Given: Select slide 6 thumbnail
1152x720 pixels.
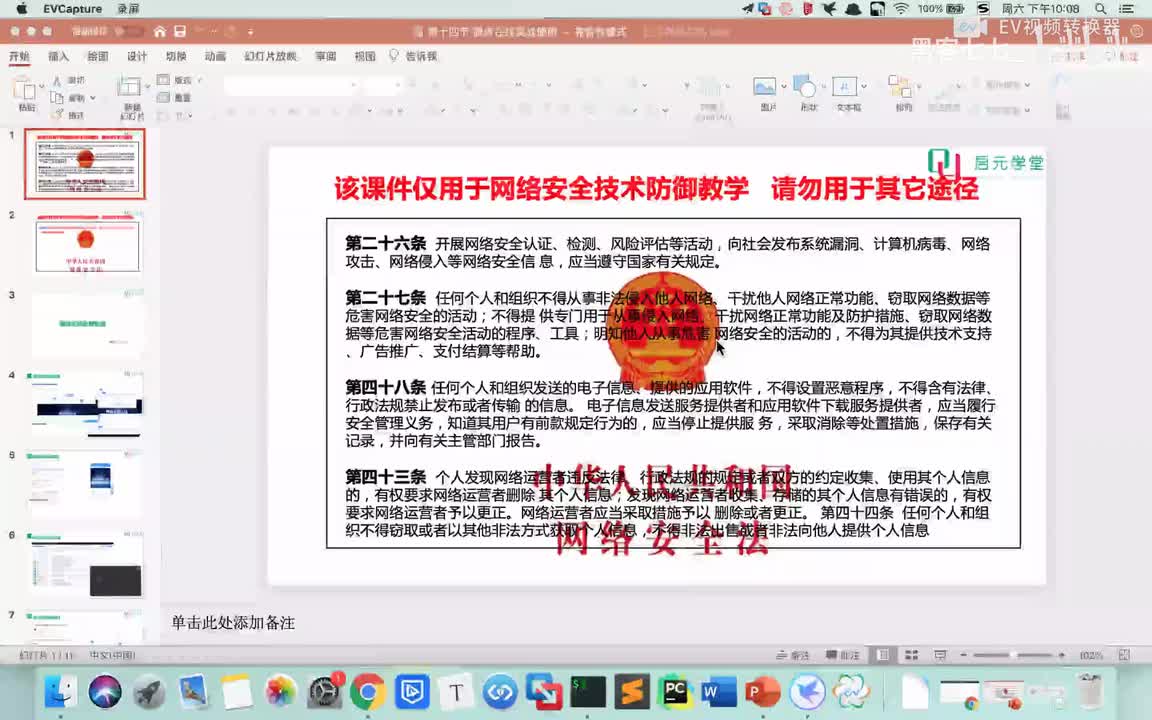Looking at the screenshot, I should (87, 564).
